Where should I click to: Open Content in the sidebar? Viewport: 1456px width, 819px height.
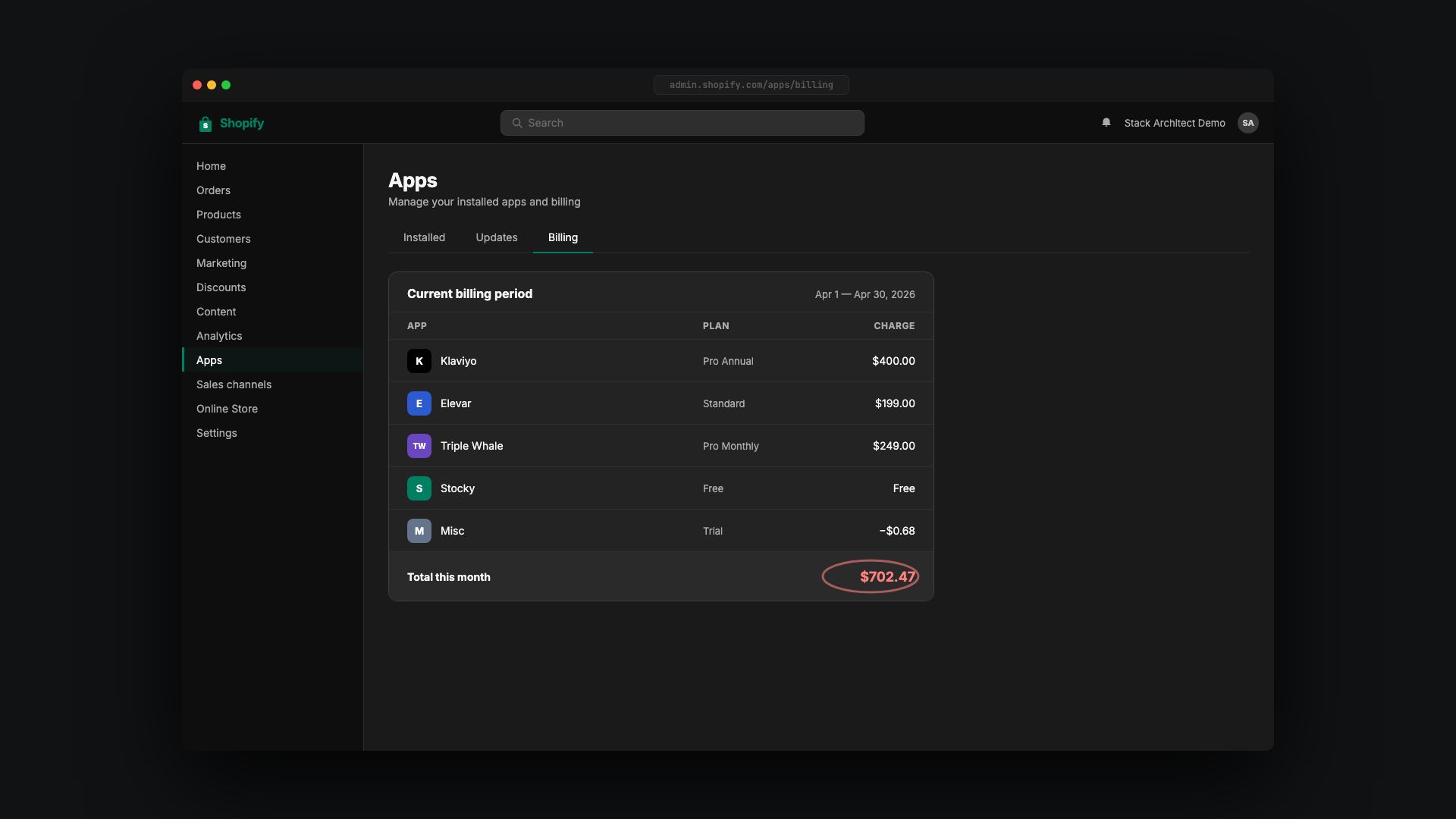pyautogui.click(x=272, y=312)
